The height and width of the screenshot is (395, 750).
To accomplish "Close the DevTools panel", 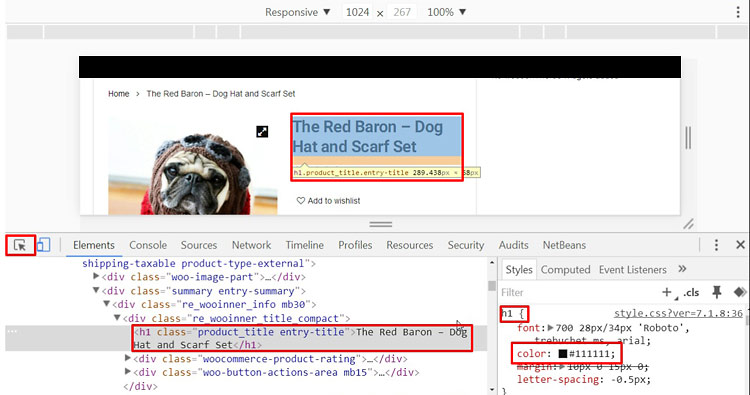I will [740, 245].
